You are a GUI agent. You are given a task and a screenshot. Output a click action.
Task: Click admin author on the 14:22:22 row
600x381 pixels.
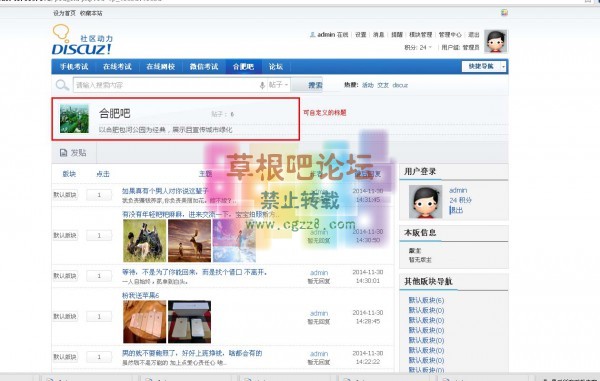click(x=319, y=354)
